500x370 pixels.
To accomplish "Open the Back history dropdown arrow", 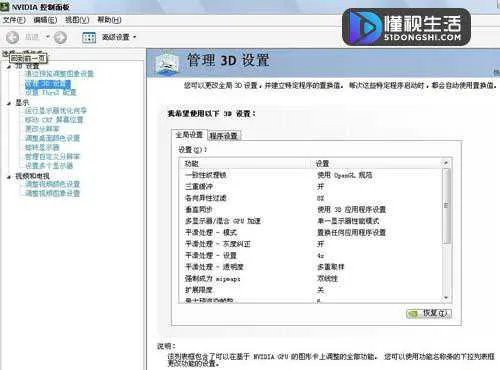I will click(48, 37).
